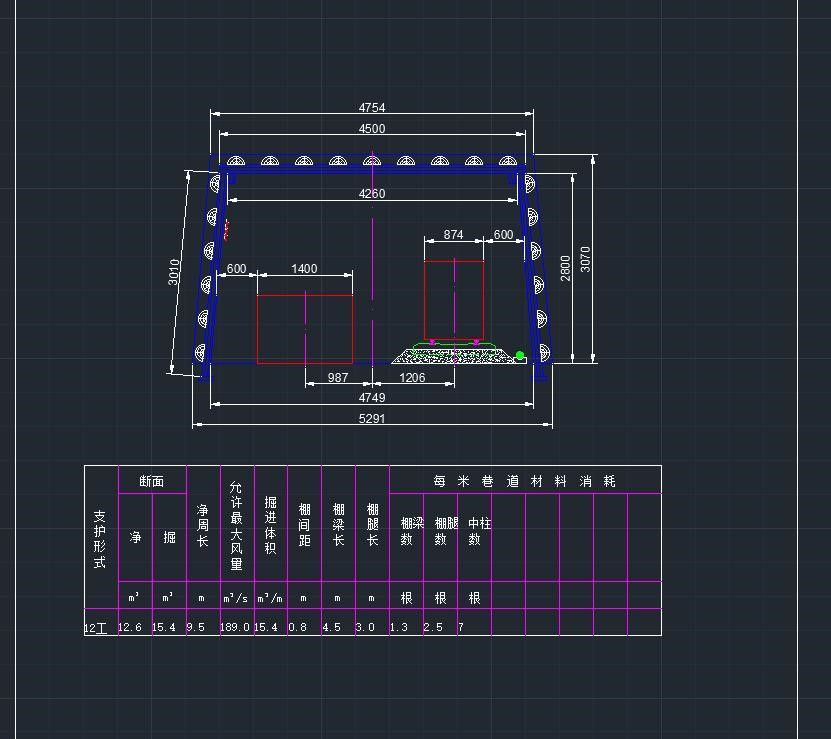Click the 2800 vertical dimension text

click(x=566, y=267)
